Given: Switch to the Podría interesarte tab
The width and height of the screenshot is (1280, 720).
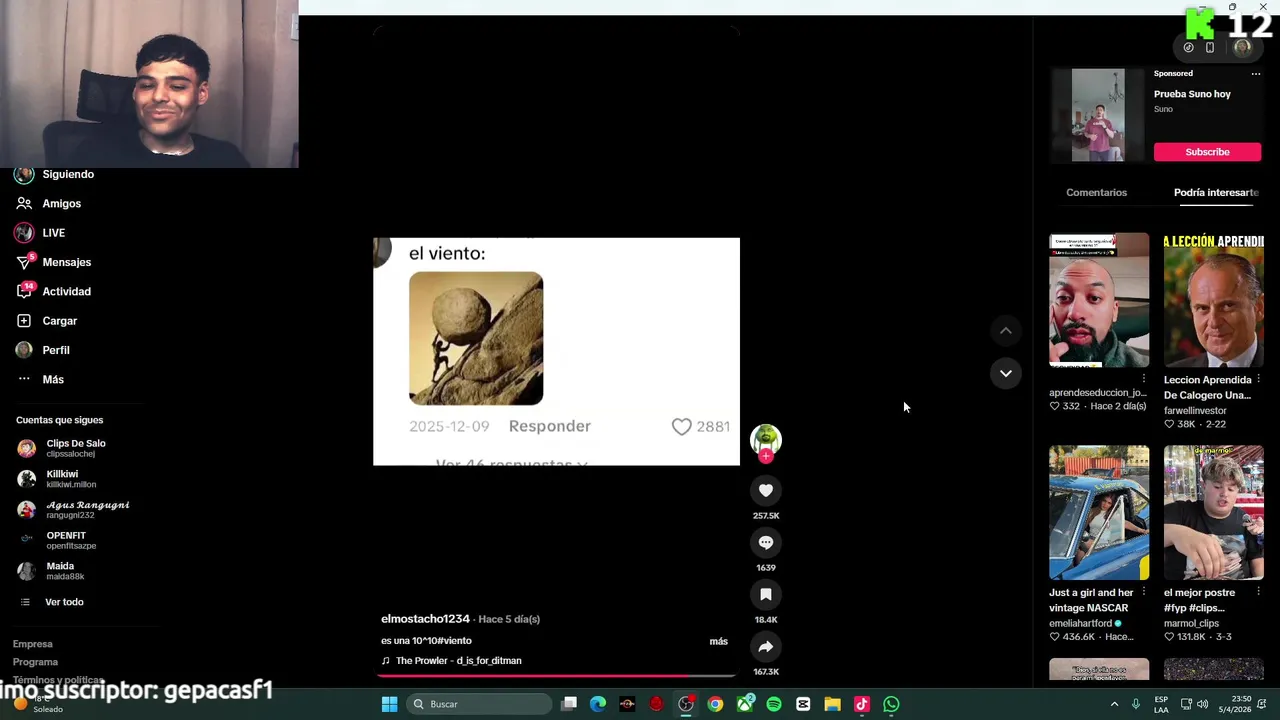Looking at the screenshot, I should point(1216,192).
